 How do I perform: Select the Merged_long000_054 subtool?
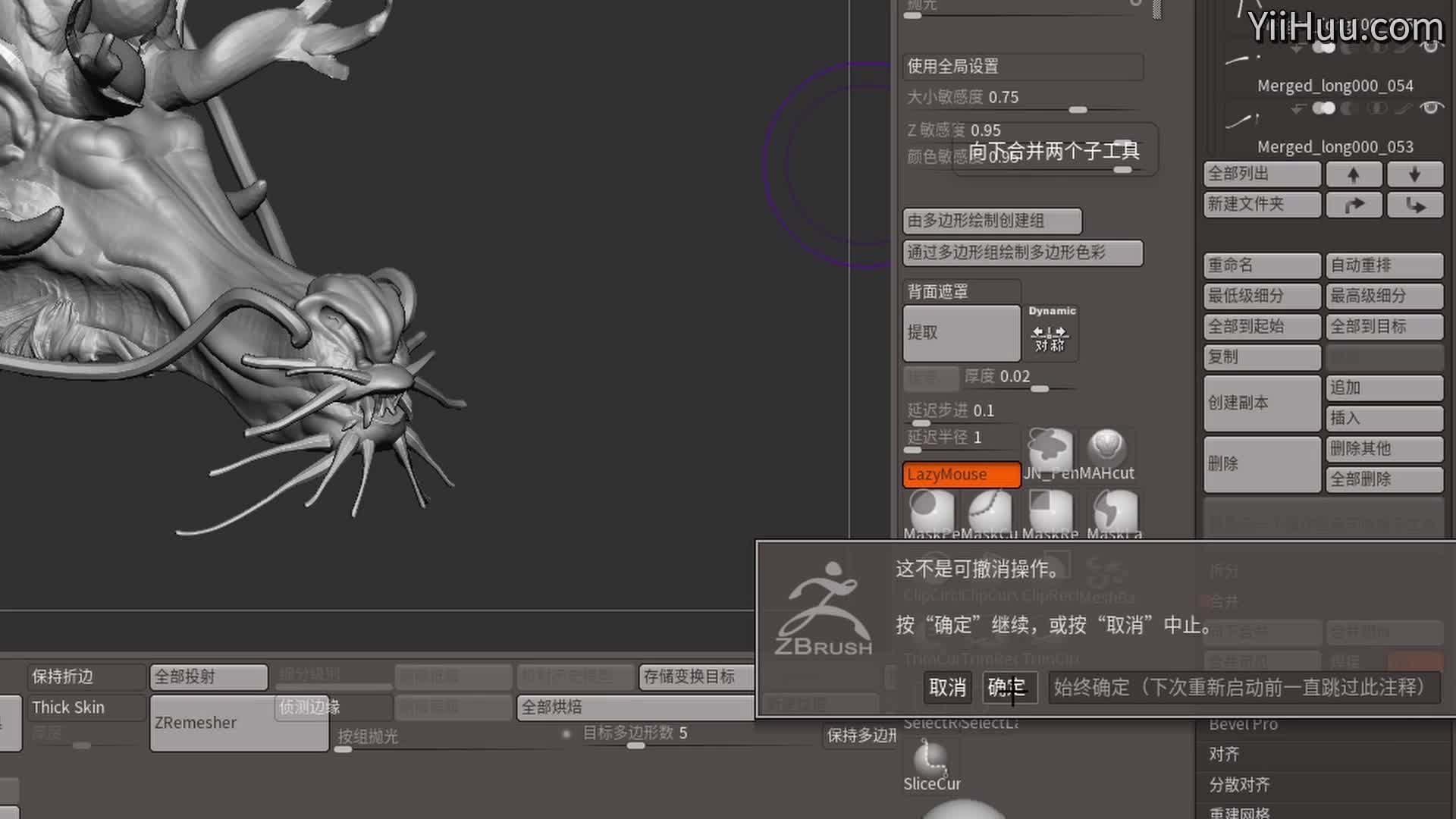[x=1335, y=86]
